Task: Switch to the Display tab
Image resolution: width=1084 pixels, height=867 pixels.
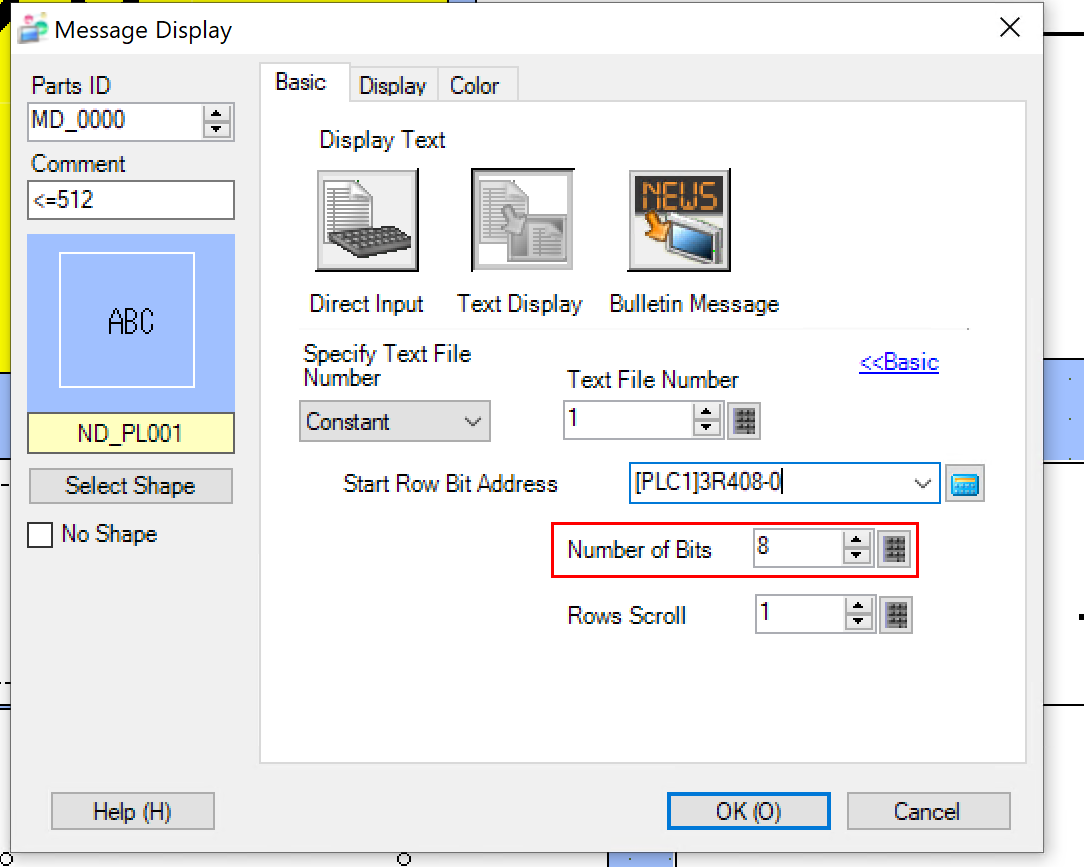Action: [x=392, y=86]
